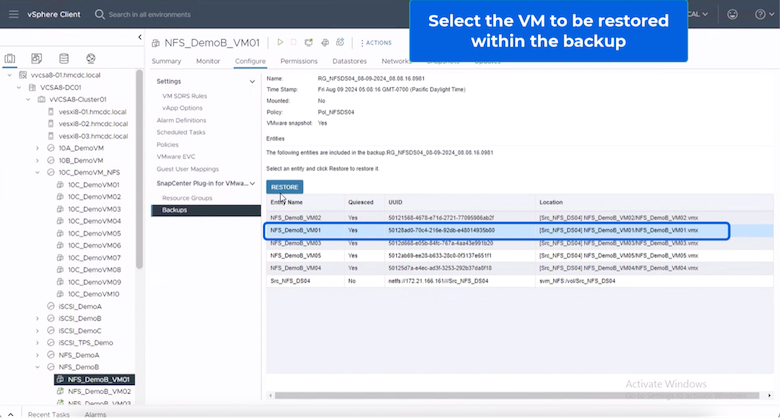Click the vvcsa8-01.hmcdc.local vCenter icon
Viewport: 780px width, 420px height.
23,75
